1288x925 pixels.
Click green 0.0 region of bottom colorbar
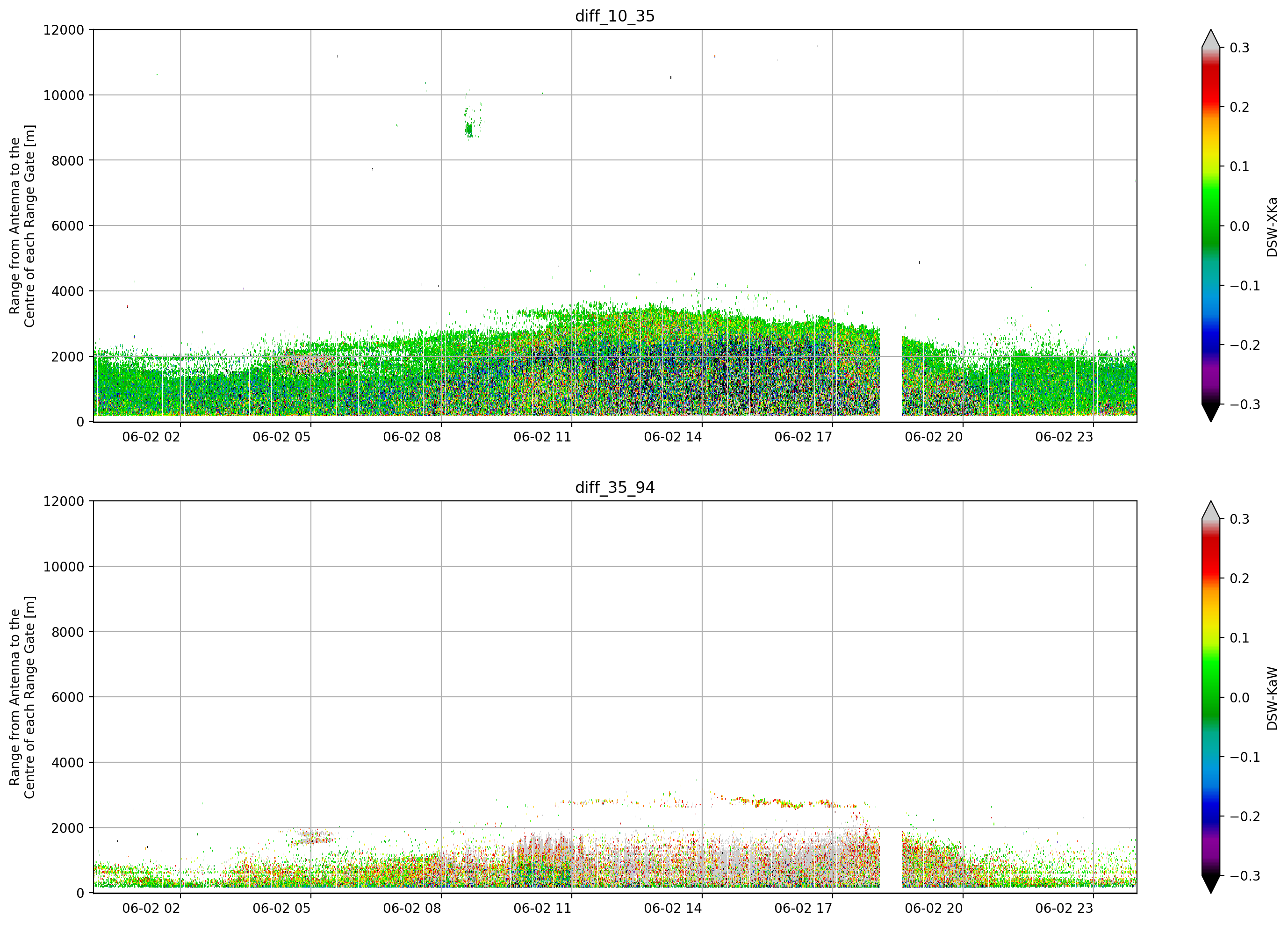pos(1211,697)
